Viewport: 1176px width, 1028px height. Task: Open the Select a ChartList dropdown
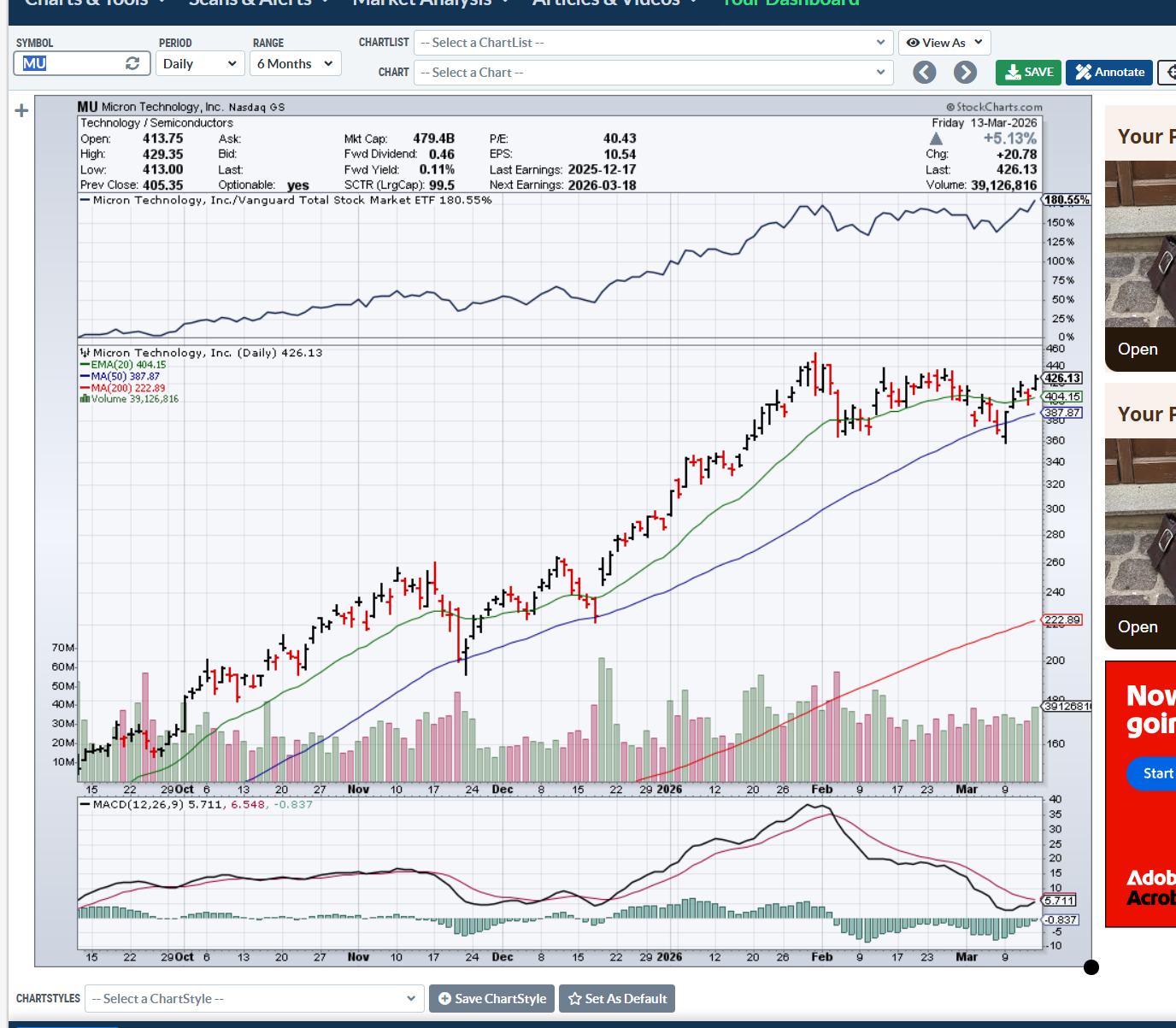point(654,43)
